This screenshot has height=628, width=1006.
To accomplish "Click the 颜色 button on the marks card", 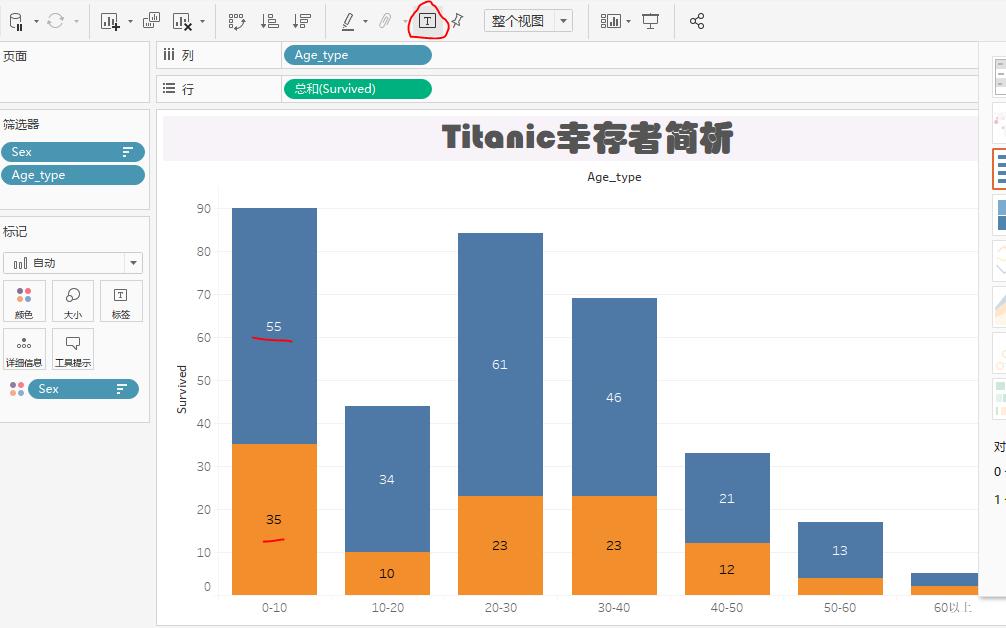I will pos(24,301).
